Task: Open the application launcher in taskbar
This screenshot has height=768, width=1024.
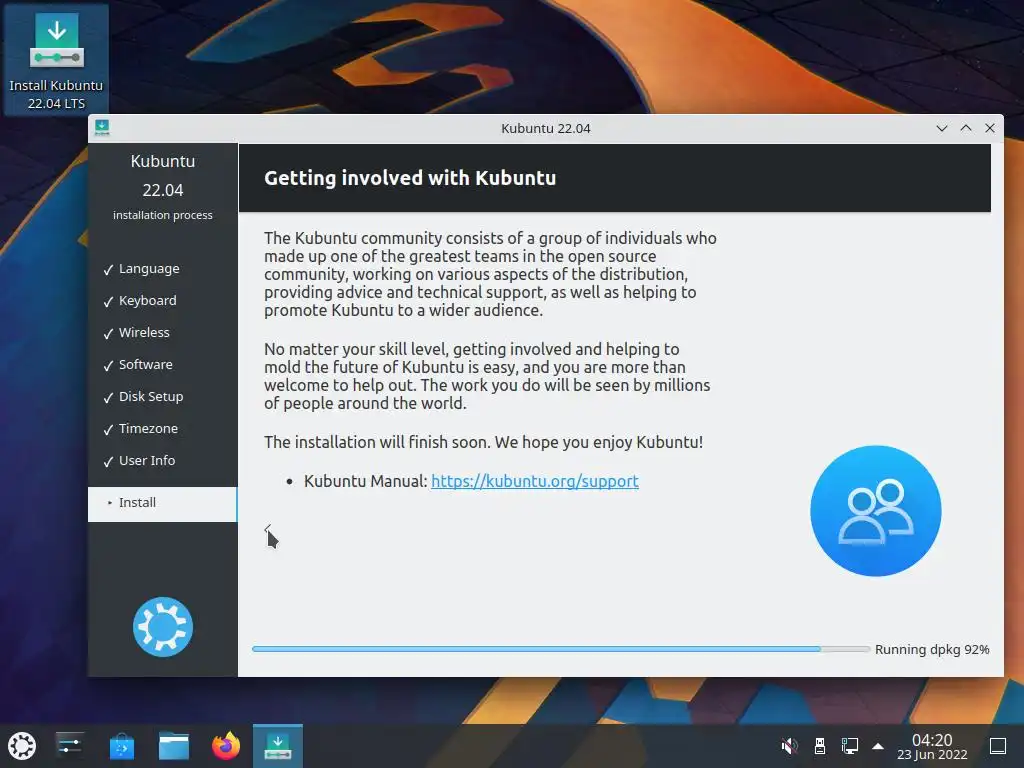Action: click(x=22, y=746)
